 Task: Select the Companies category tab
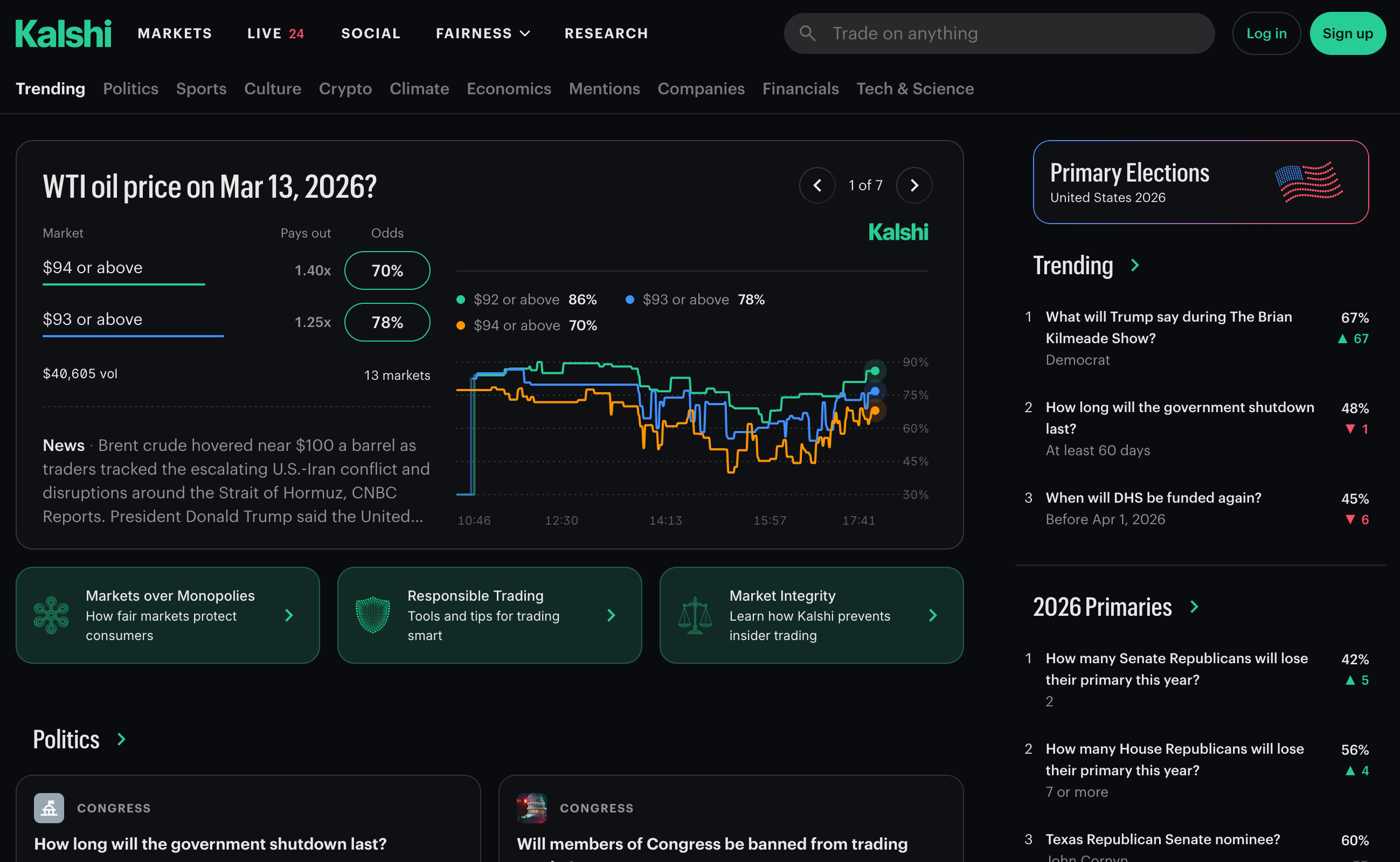701,89
